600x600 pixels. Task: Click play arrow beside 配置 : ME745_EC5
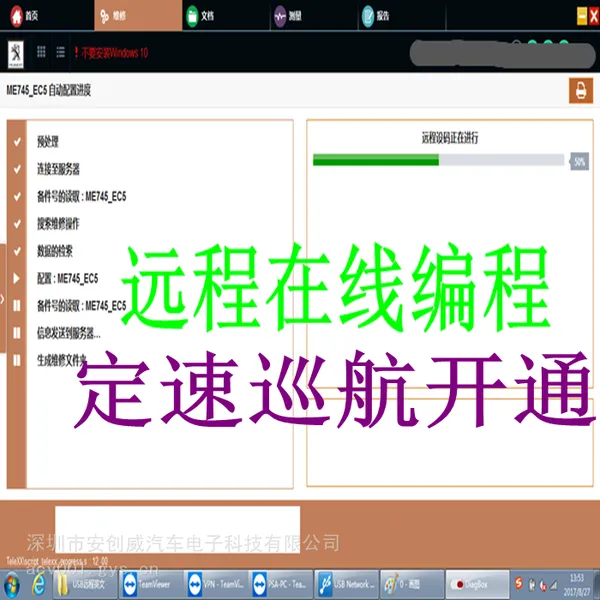pyautogui.click(x=17, y=278)
